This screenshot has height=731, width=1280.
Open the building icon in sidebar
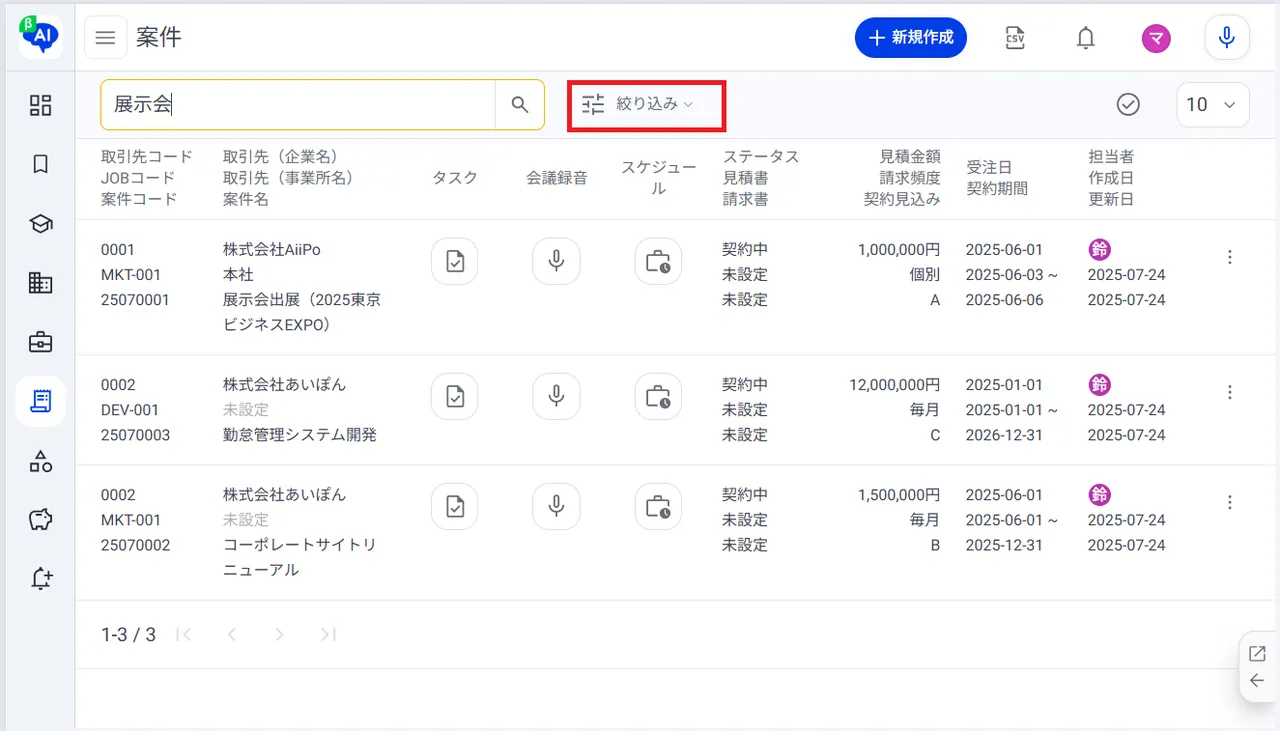(x=40, y=283)
